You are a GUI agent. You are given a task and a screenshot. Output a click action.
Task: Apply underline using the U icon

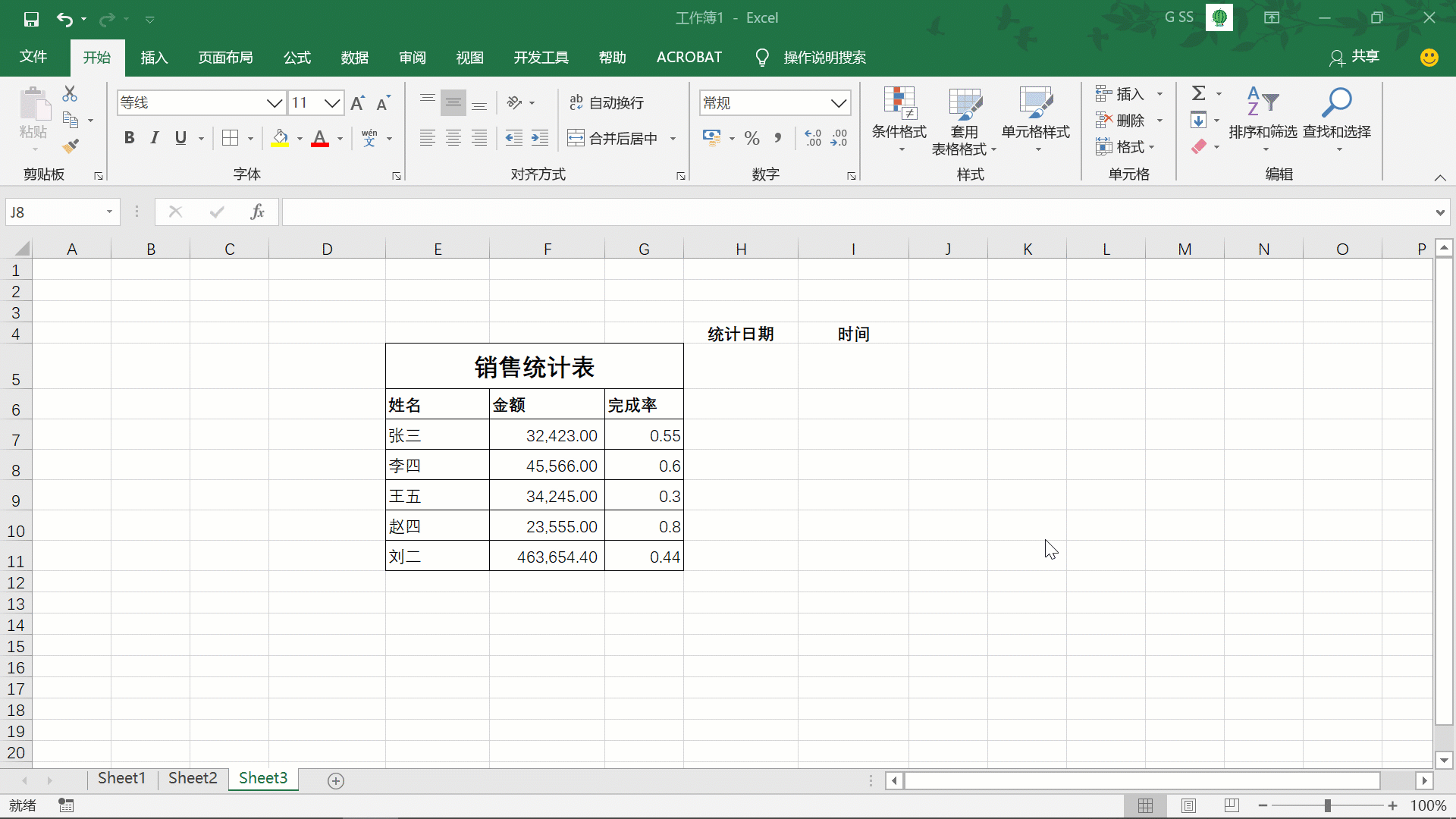pos(180,137)
